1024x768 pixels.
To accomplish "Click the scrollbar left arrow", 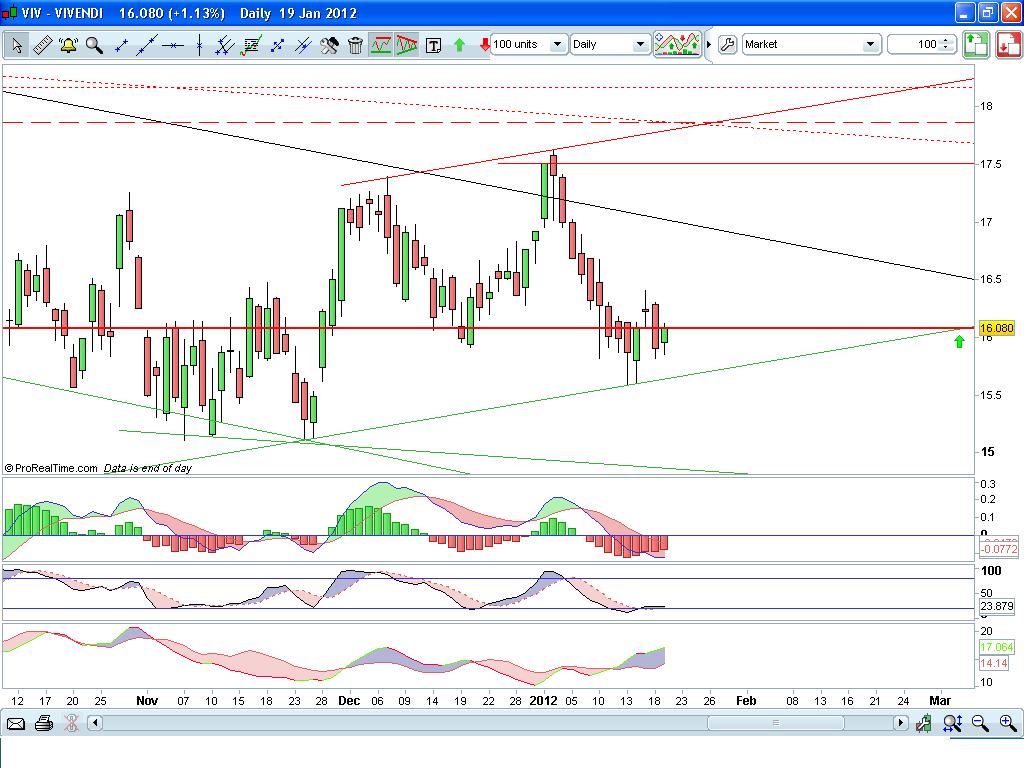I will click(95, 723).
